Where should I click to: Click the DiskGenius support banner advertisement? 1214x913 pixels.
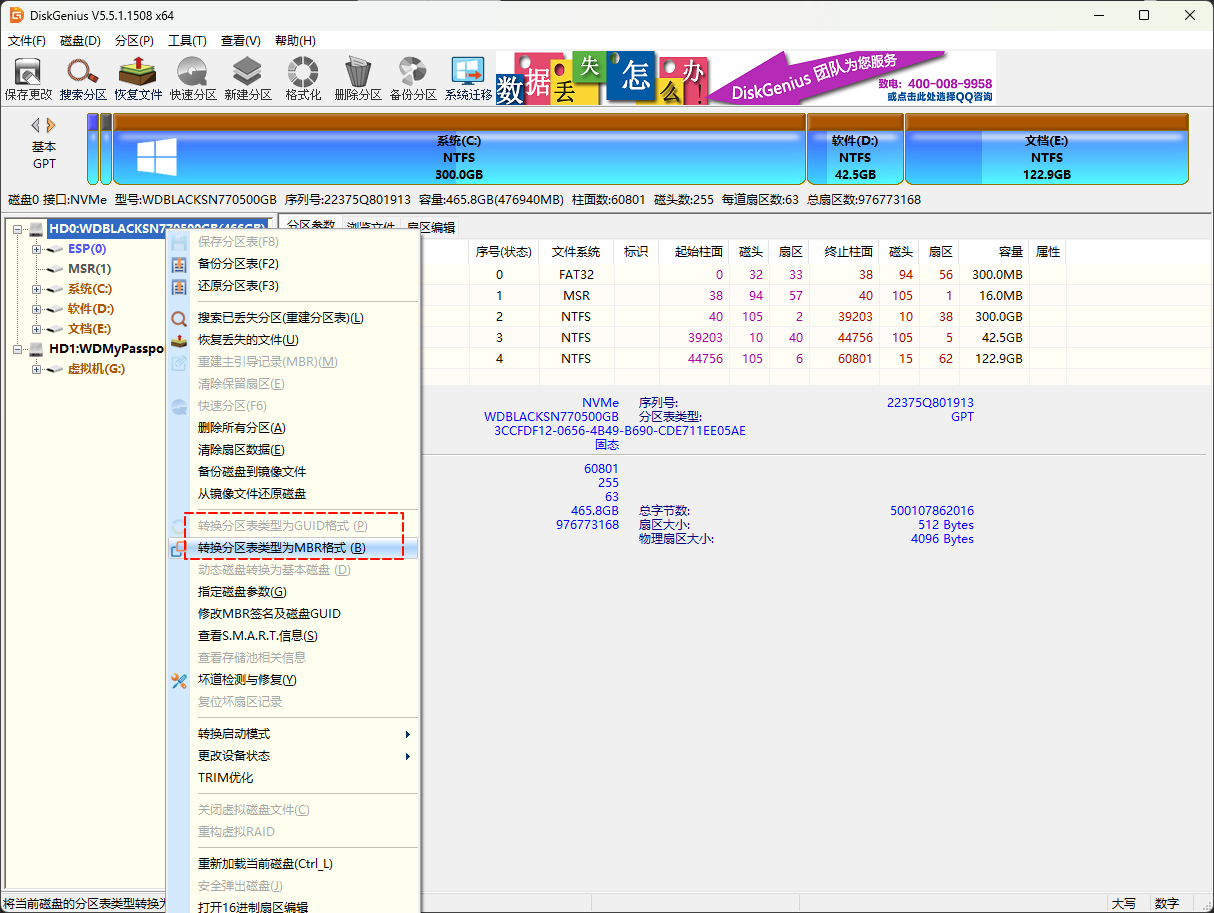click(x=746, y=78)
